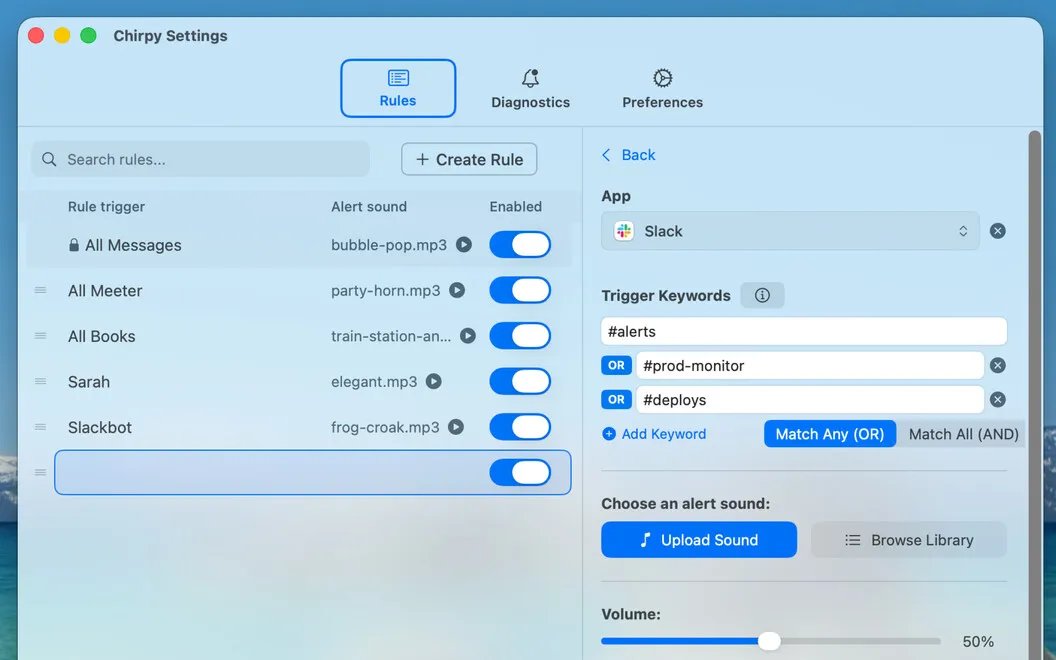The image size is (1056, 660).
Task: Play the party-horn.mp3 sound preview
Action: coord(457,290)
